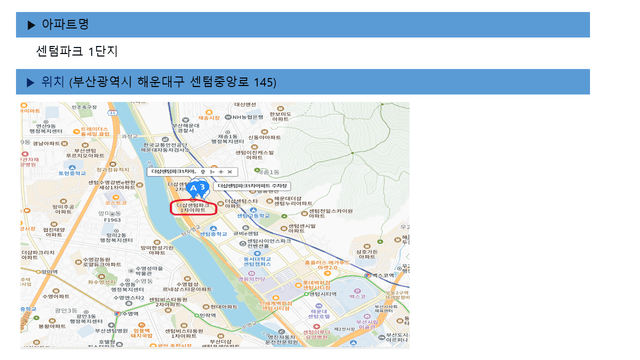This screenshot has width=640, height=360.
Task: Close the map info popup with X
Action: coord(230,172)
